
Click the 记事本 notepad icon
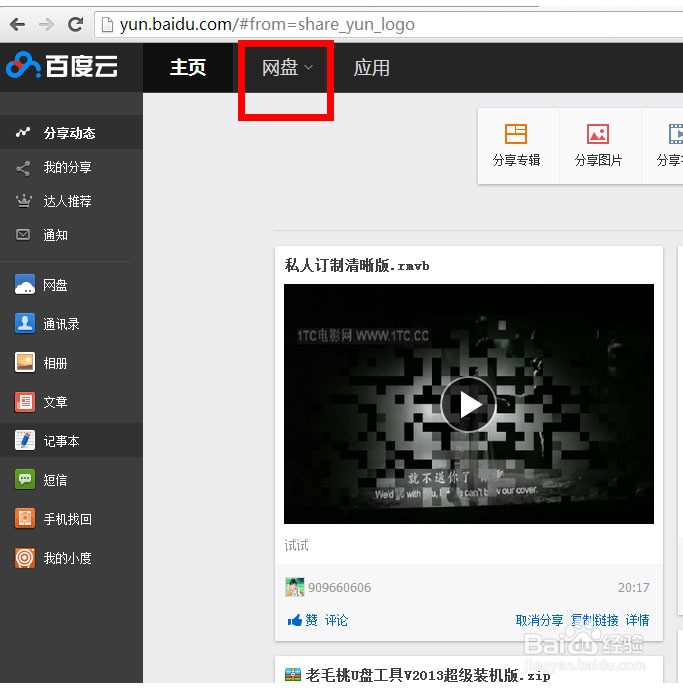(25, 440)
